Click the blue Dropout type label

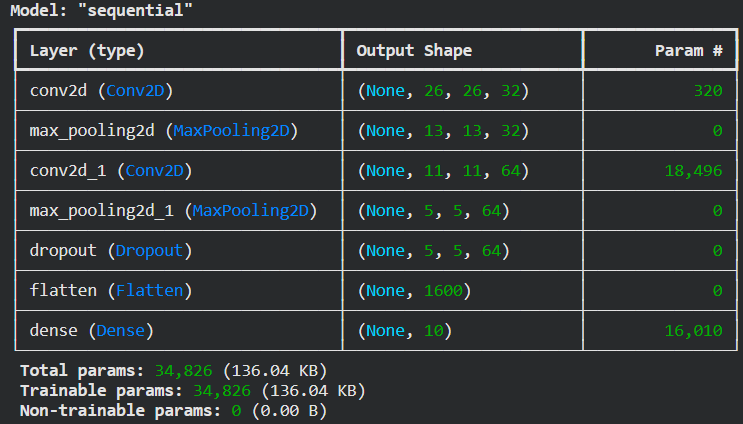(x=152, y=251)
